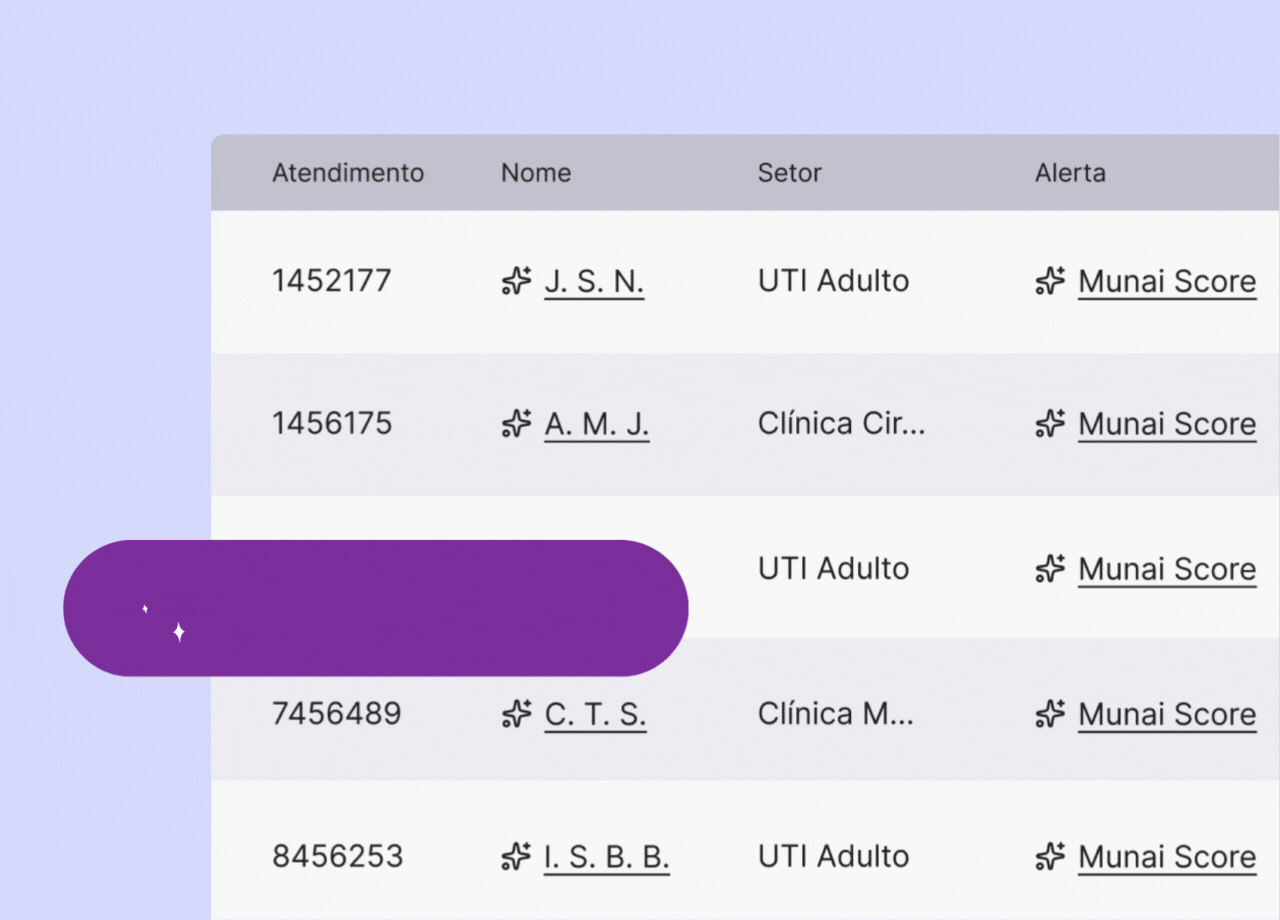This screenshot has width=1280, height=920.
Task: Click the sparkle icon beside I. S. B. B.
Action: click(x=516, y=856)
